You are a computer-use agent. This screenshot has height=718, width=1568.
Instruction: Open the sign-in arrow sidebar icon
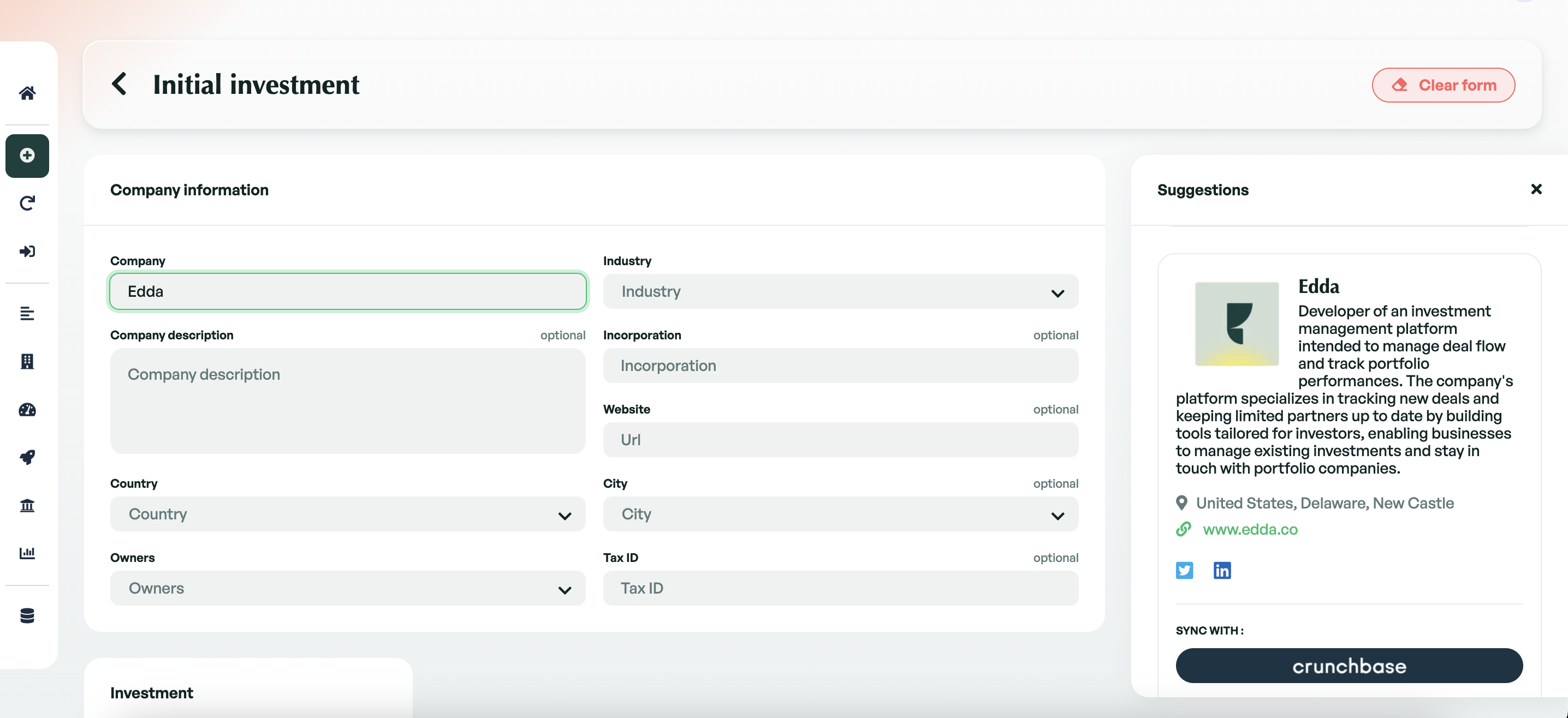tap(27, 252)
